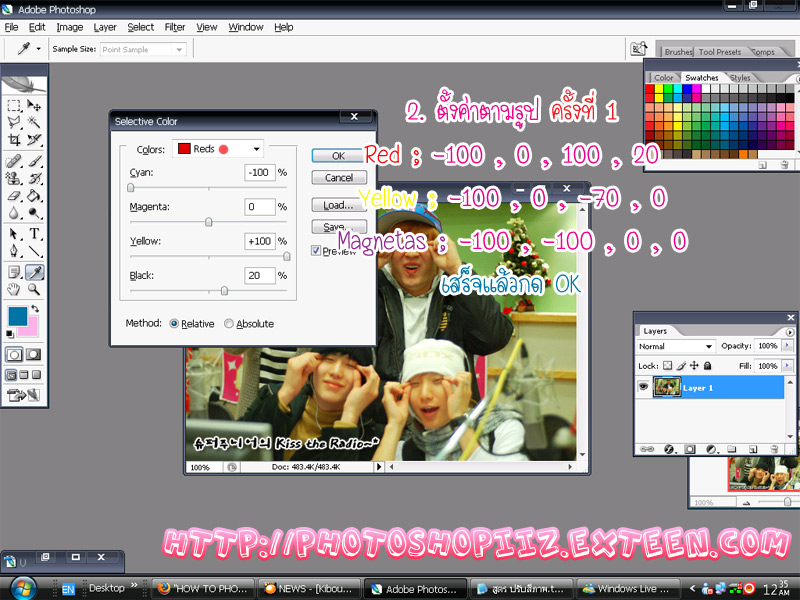Screen dimensions: 800x600
Task: Select the Crop tool
Action: click(x=14, y=139)
